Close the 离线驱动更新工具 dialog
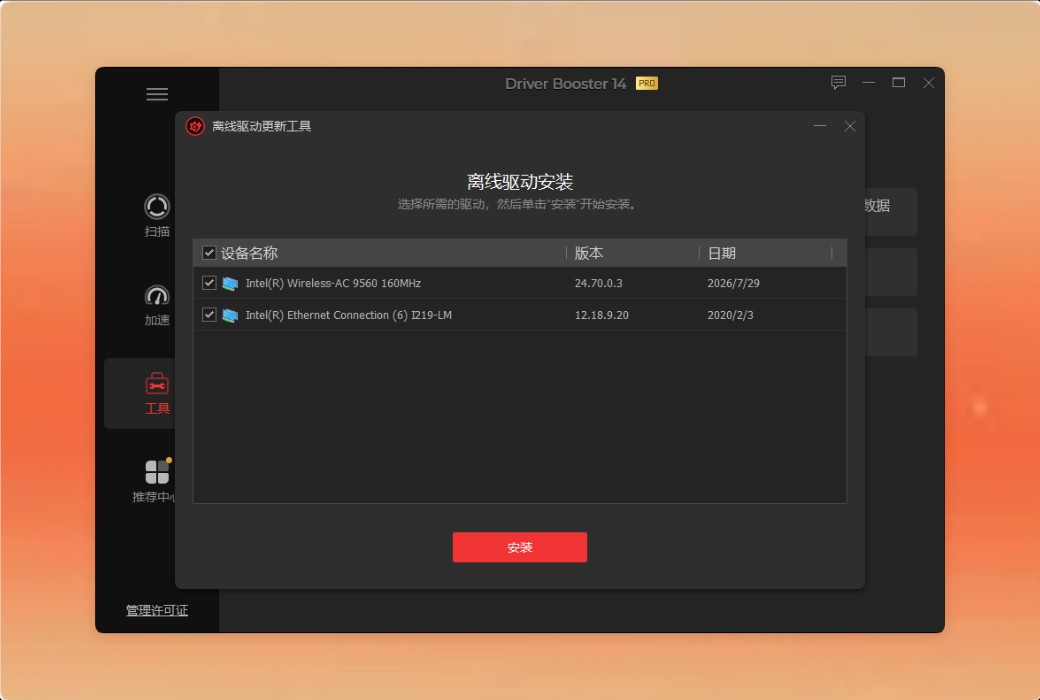 pos(850,126)
